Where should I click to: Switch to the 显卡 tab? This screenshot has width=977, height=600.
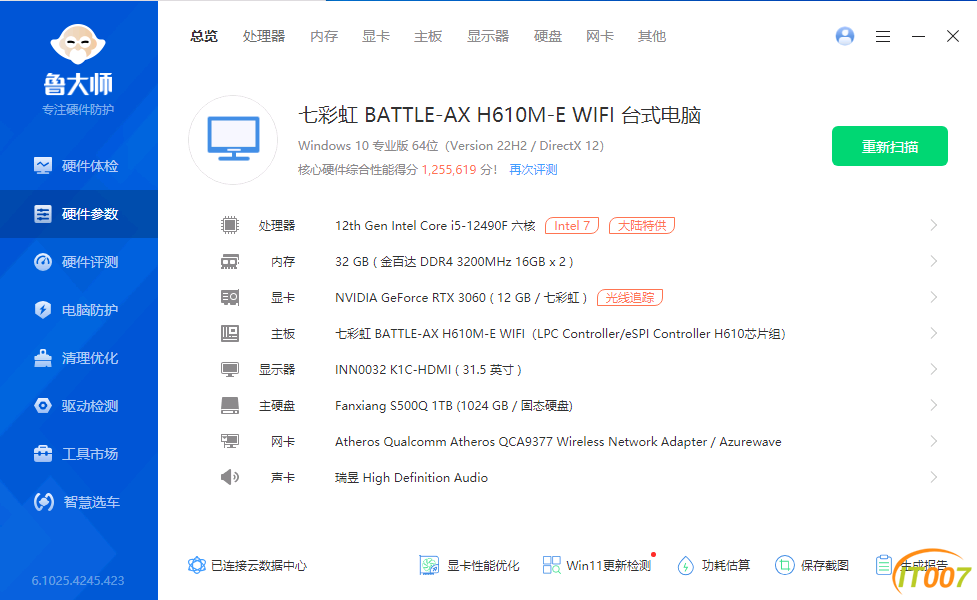[376, 36]
